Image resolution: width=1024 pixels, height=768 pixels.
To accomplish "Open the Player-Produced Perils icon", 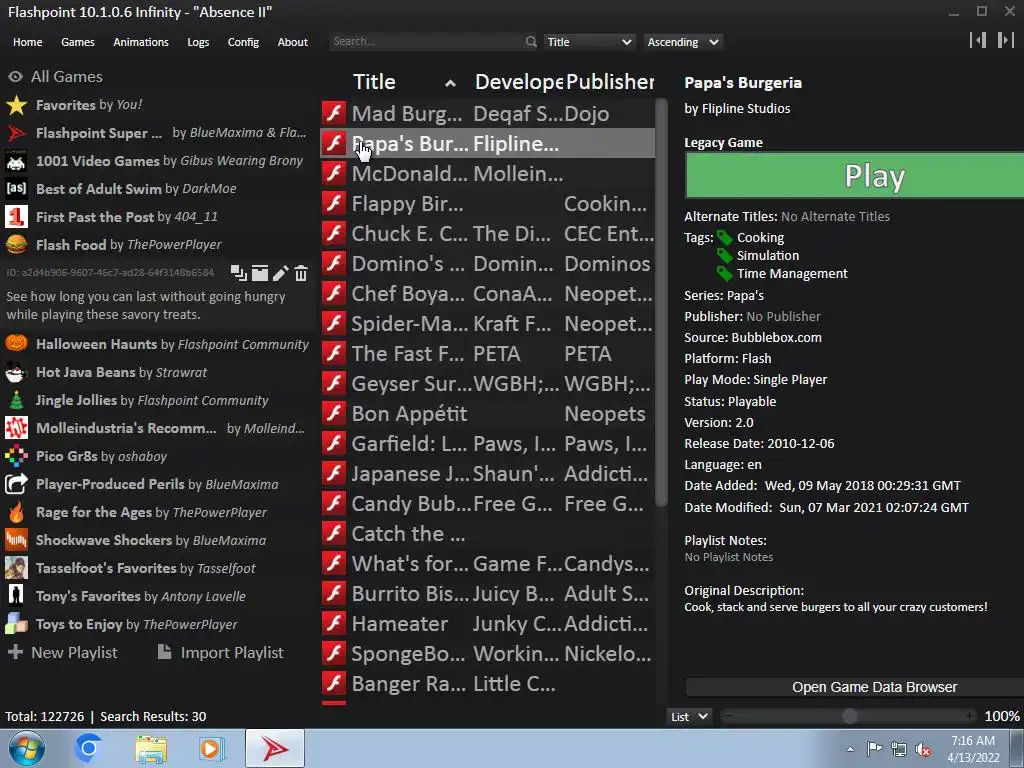I will (16, 484).
